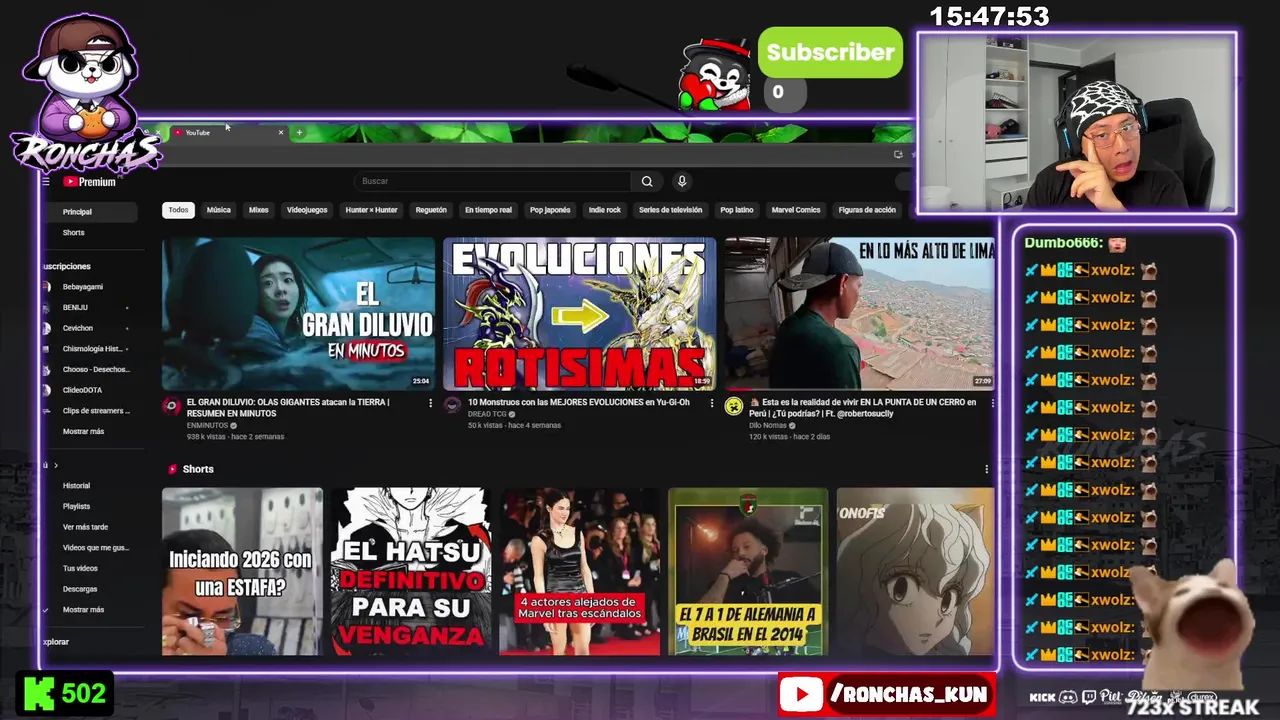Image resolution: width=1280 pixels, height=720 pixels.
Task: Select the Todos filter chip
Action: coord(178,210)
